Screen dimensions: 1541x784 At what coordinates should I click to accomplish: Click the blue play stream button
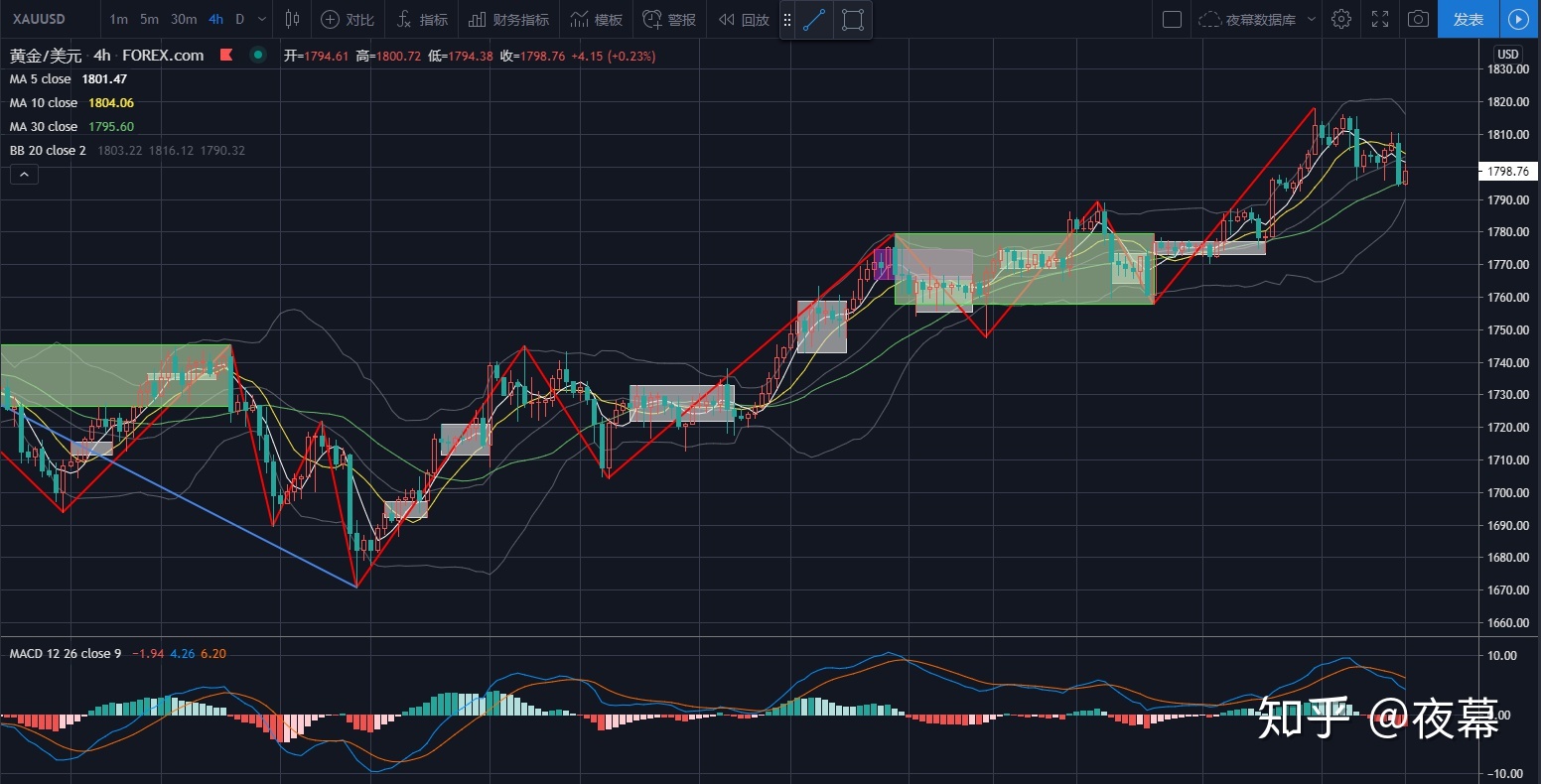[x=1518, y=19]
